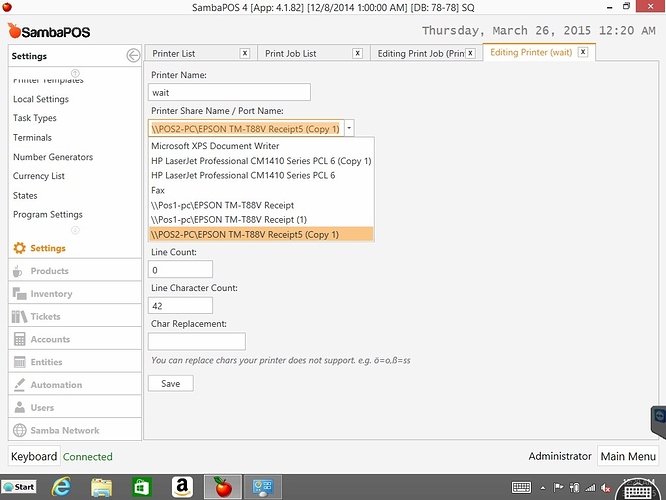Launch Internet Explorer from taskbar

[x=61, y=487]
